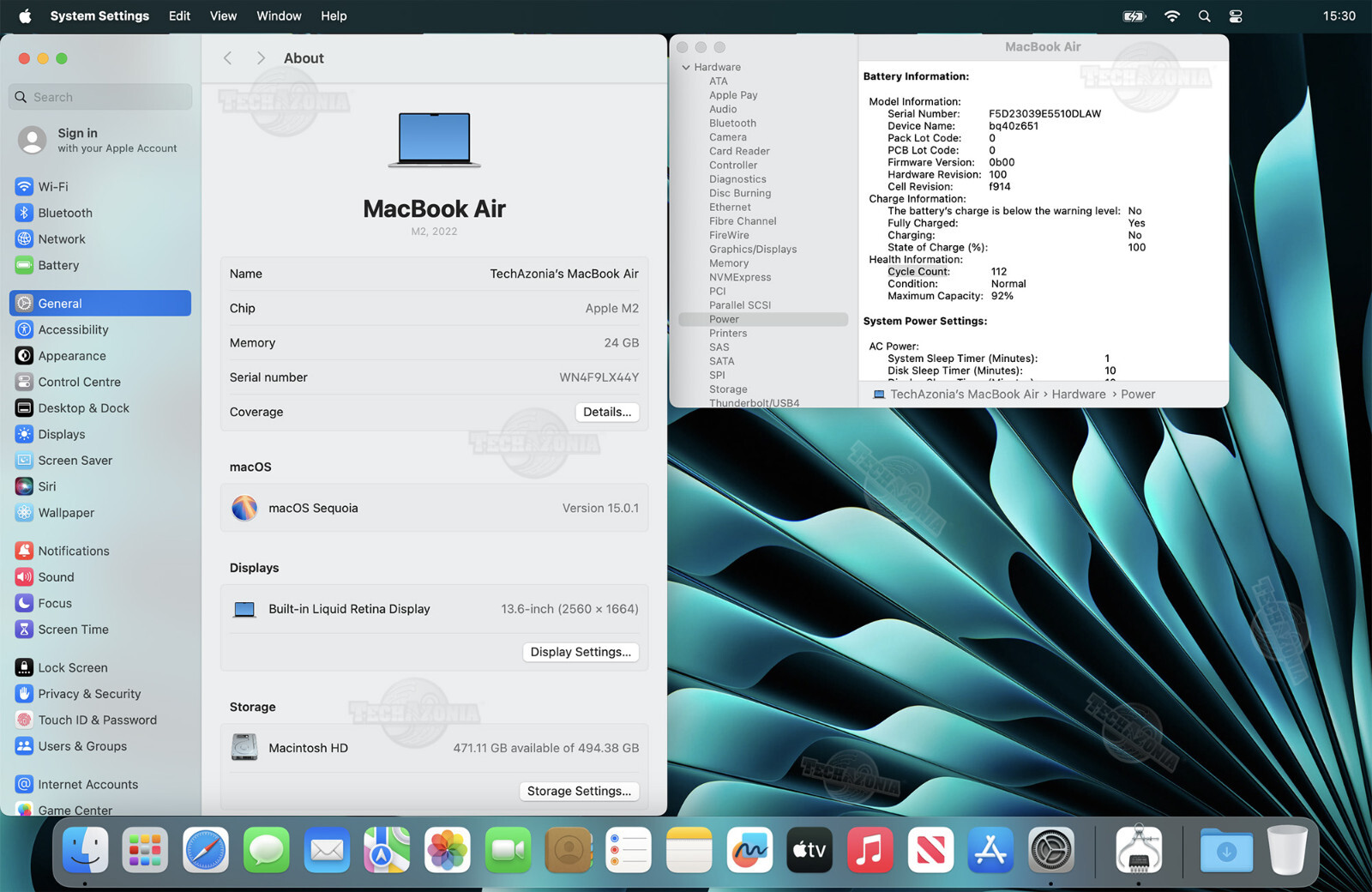Open Wi-Fi settings in sidebar
Viewport: 1372px width, 892px height.
[99, 186]
